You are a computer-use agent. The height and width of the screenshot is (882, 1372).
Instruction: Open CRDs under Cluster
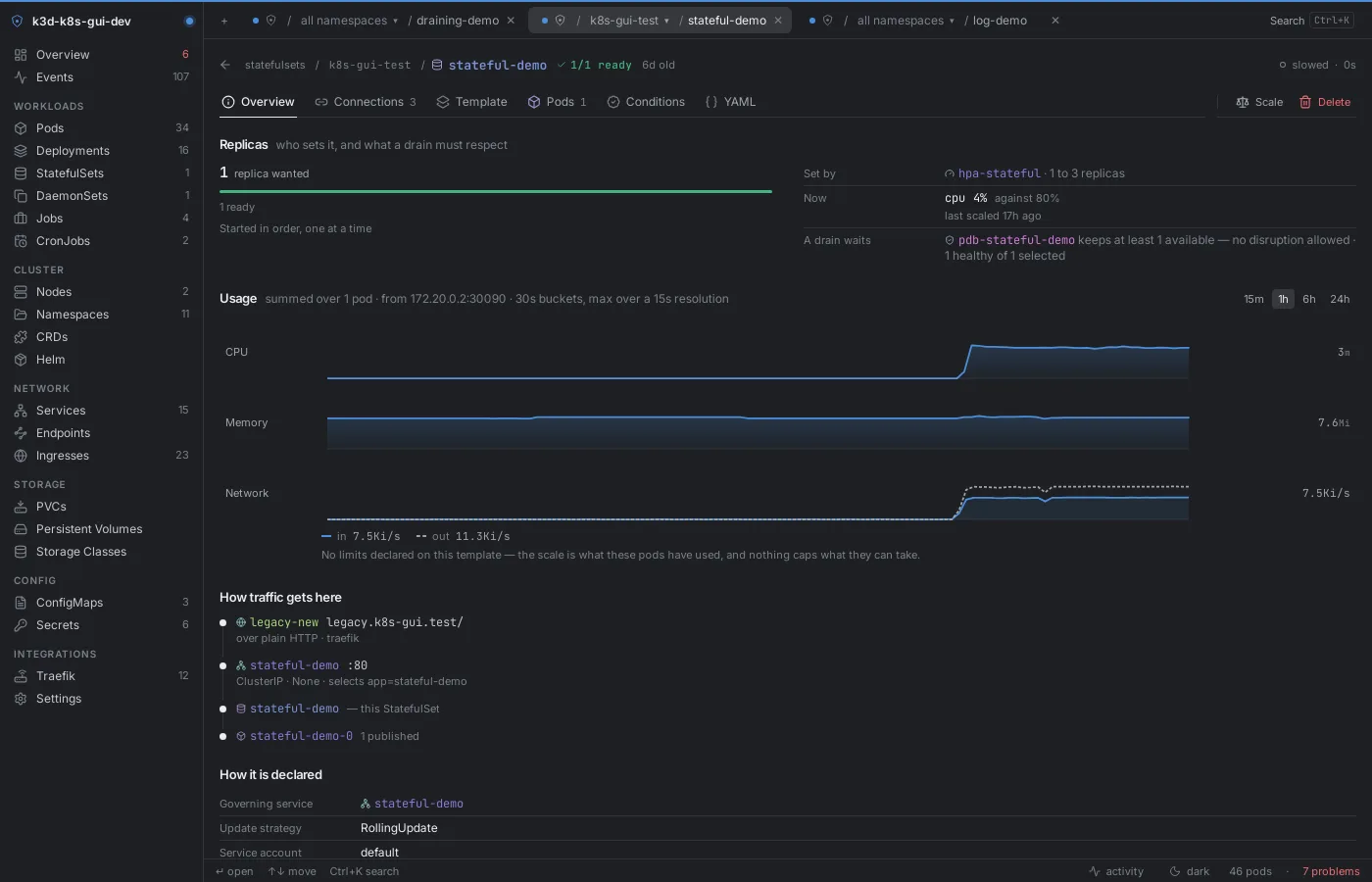(101, 337)
